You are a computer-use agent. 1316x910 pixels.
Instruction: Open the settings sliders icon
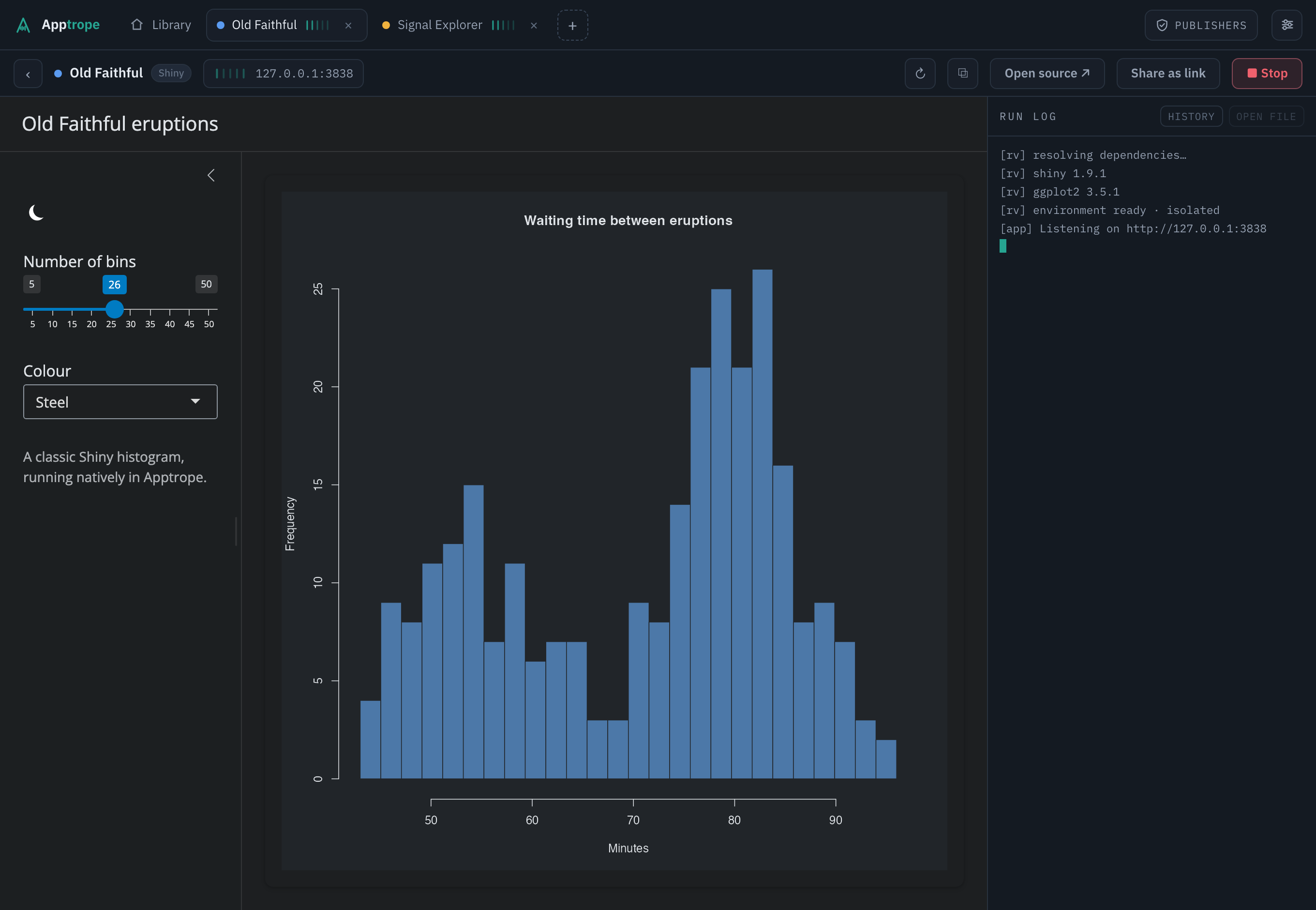tap(1287, 25)
